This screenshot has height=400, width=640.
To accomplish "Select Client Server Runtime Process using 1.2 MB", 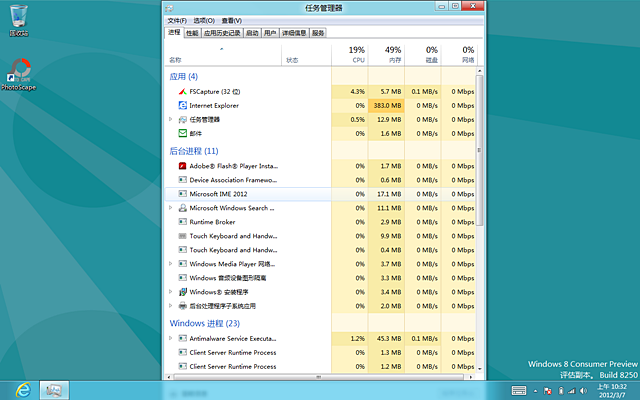I will click(320, 367).
